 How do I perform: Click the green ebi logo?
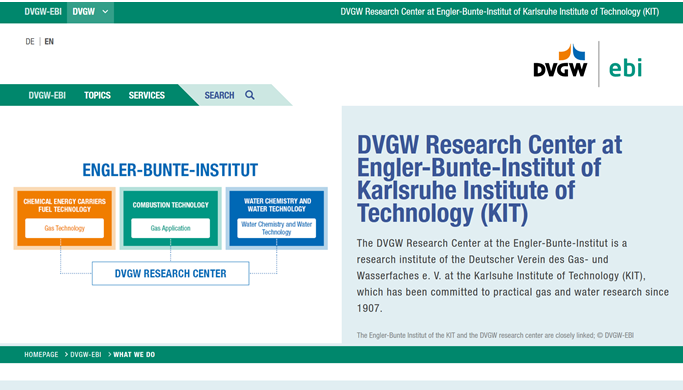626,67
